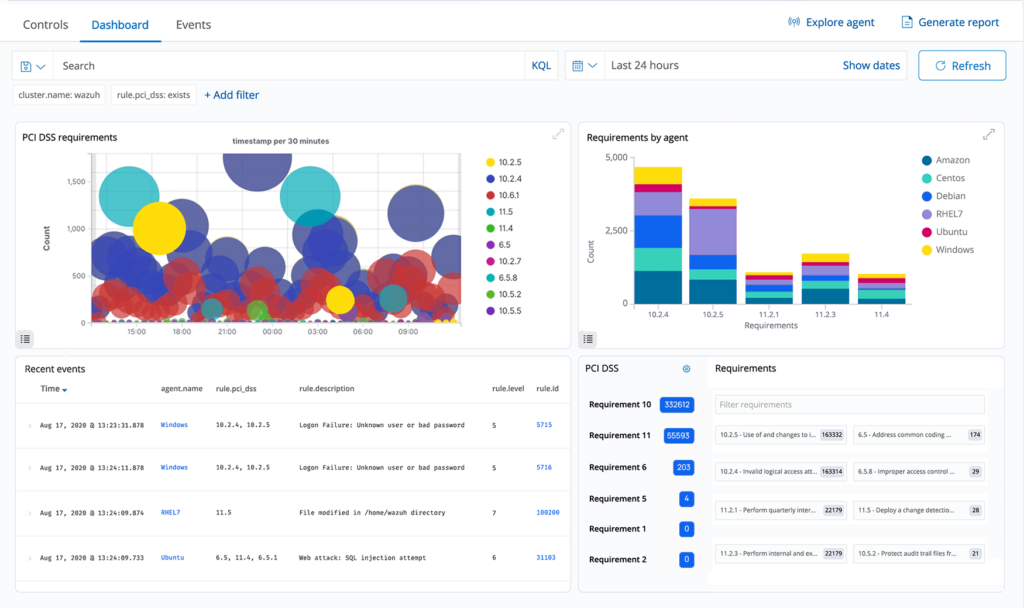
Task: Open the saved queries dropdown beside Search
Action: 33,66
